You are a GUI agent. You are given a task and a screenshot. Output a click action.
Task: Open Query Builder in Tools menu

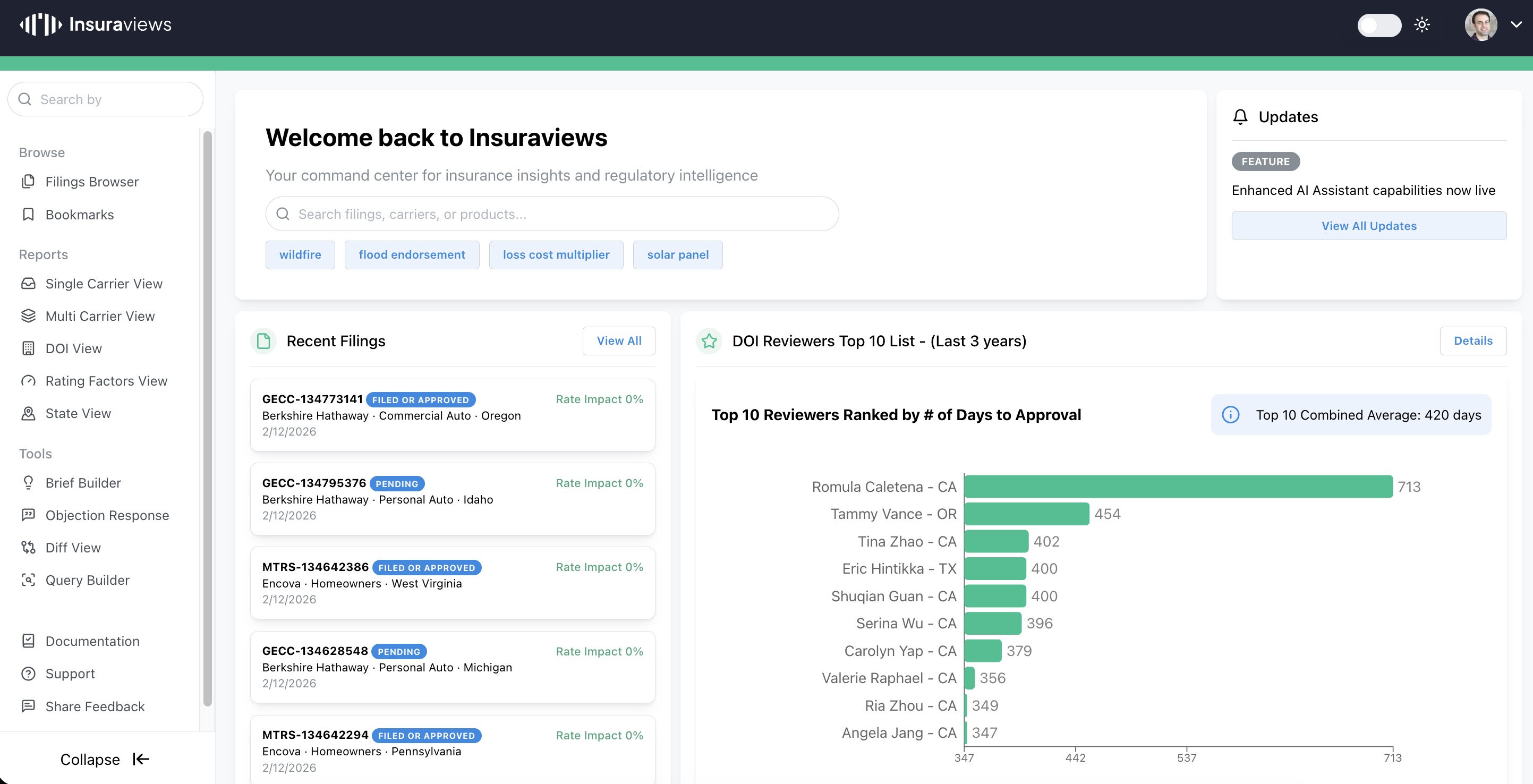click(x=88, y=580)
